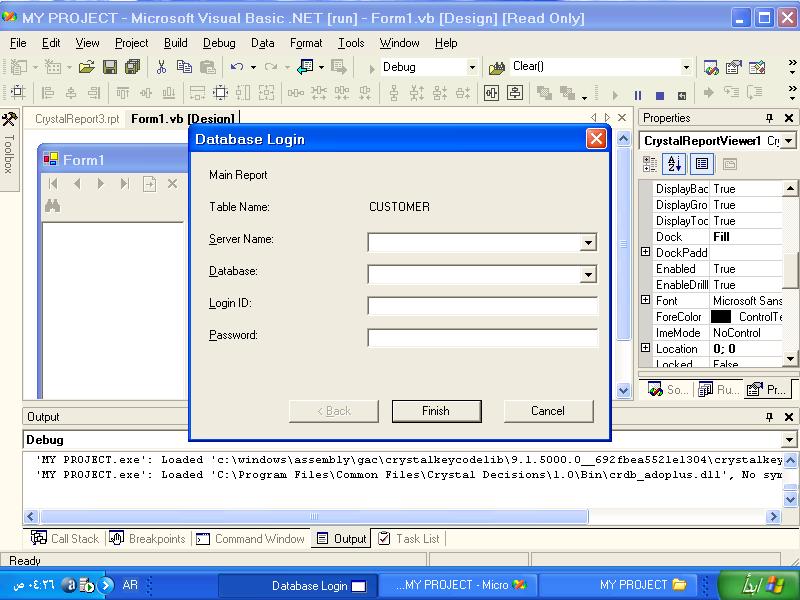Click the Finish button
This screenshot has height=600, width=800.
click(436, 411)
